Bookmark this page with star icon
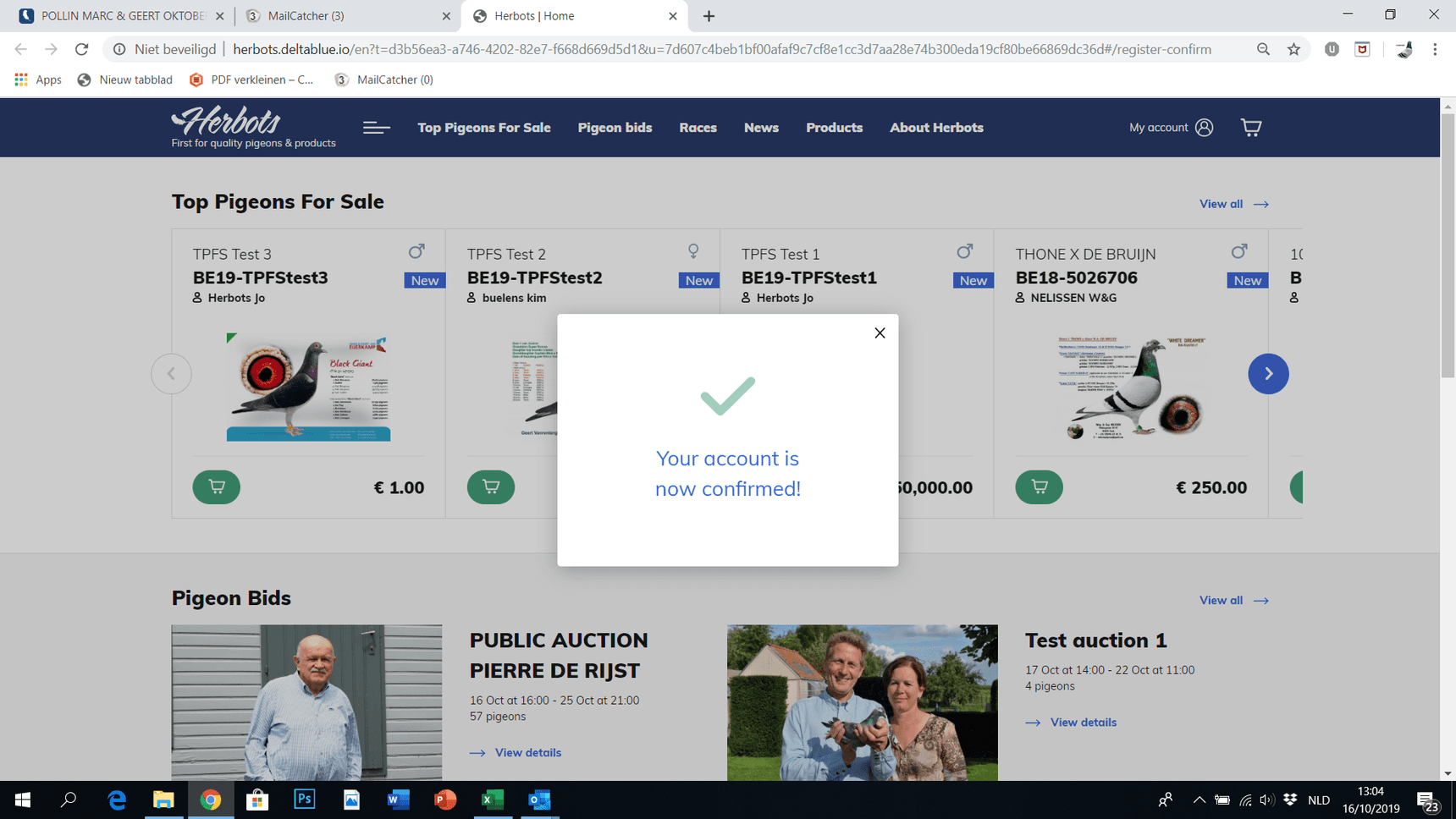This screenshot has height=819, width=1456. [1293, 49]
